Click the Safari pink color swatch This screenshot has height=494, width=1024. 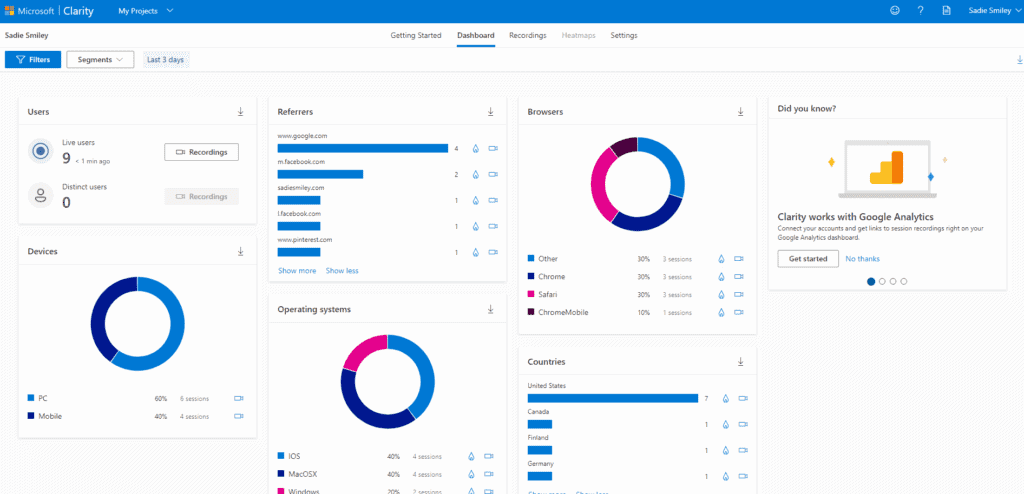531,295
